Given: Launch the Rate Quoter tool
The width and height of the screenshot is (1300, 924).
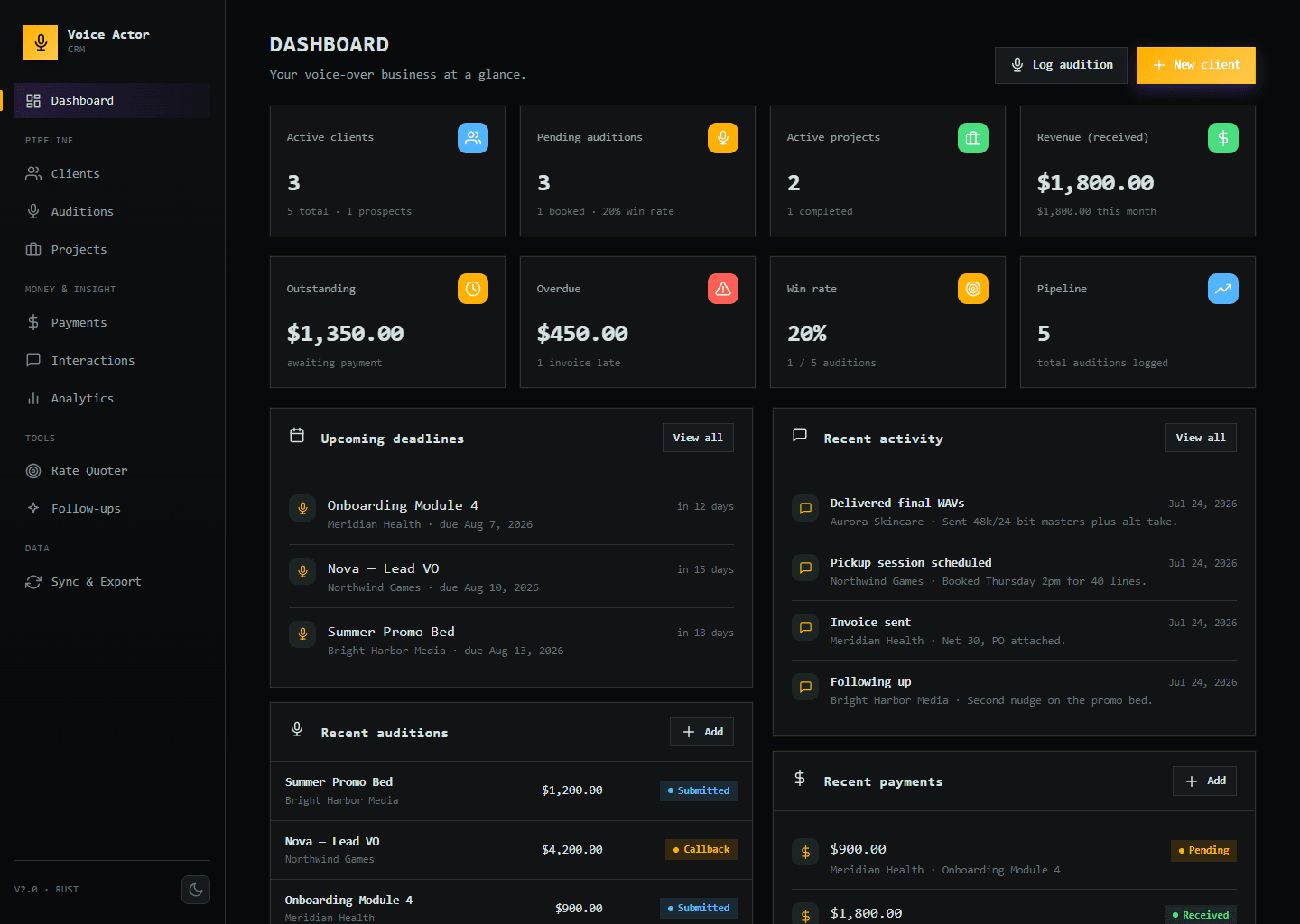Looking at the screenshot, I should [112, 470].
